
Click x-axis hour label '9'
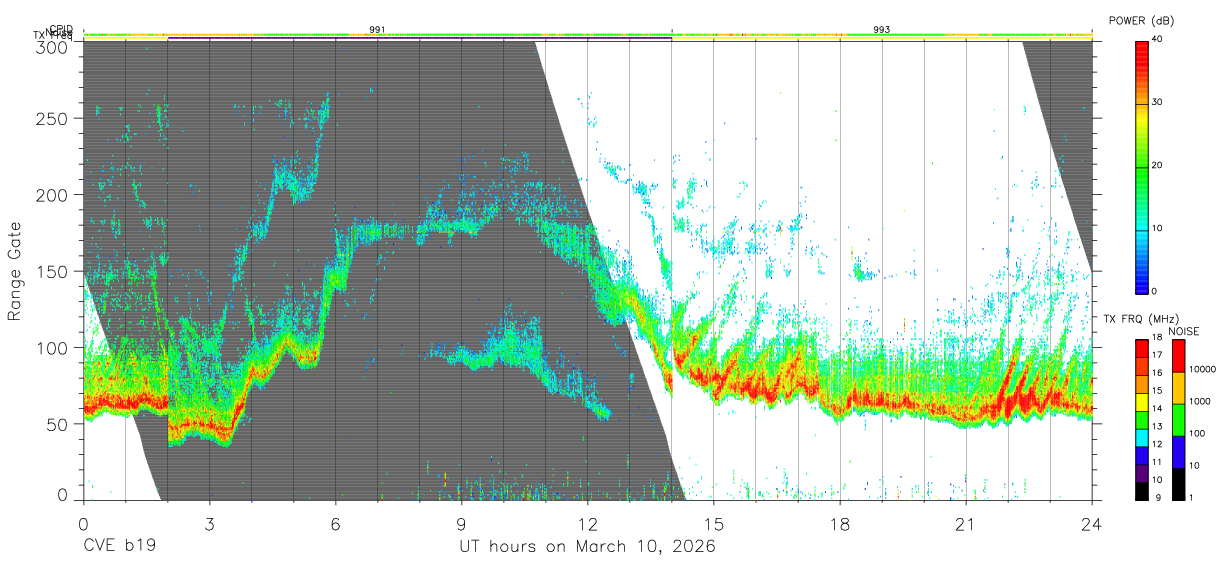point(461,523)
